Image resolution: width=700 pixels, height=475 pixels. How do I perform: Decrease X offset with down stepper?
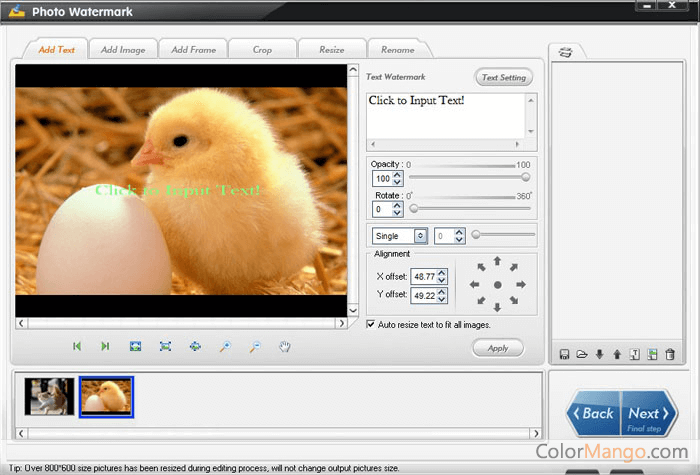443,280
